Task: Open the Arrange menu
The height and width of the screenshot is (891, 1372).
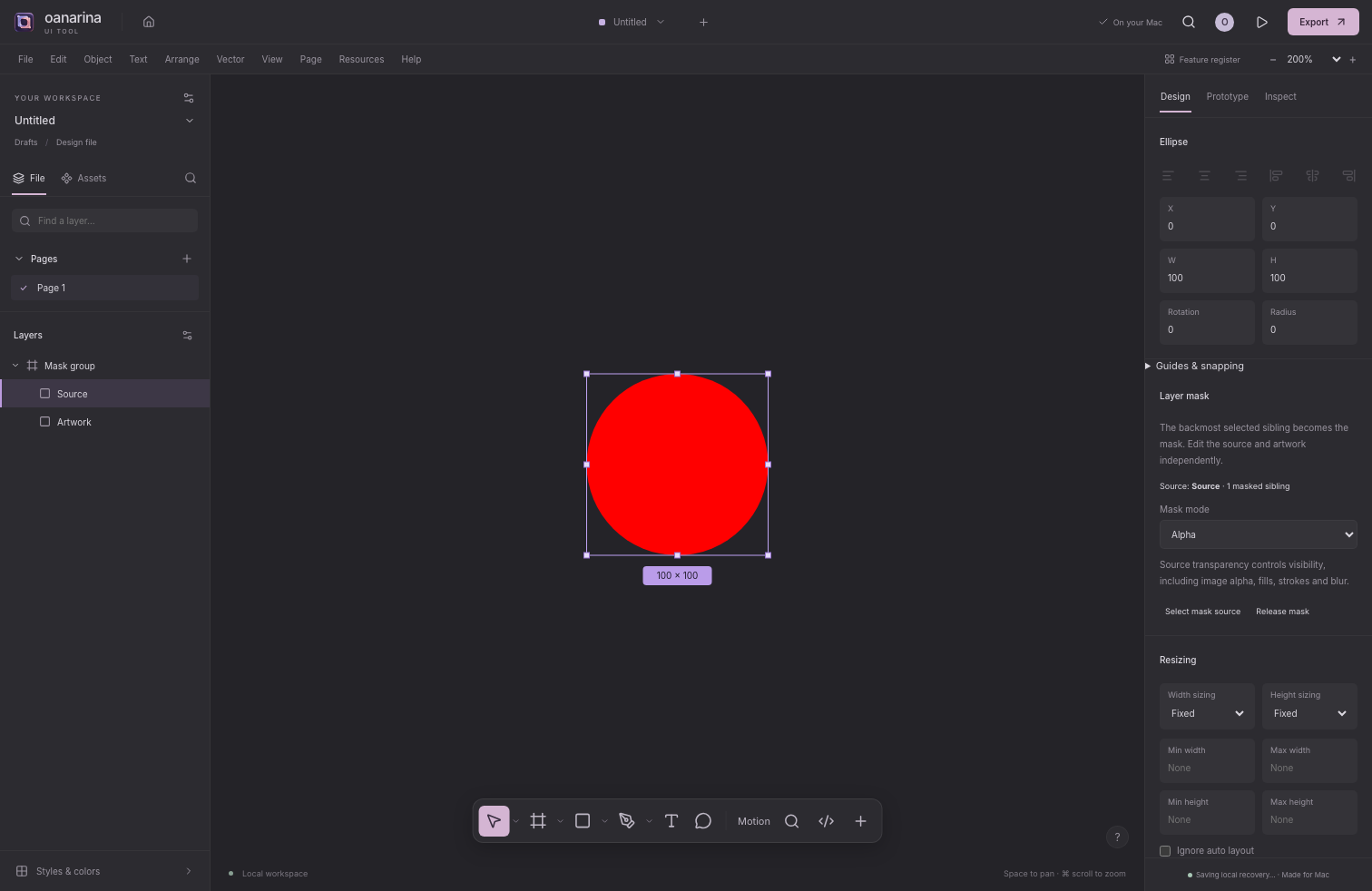Action: click(x=181, y=59)
